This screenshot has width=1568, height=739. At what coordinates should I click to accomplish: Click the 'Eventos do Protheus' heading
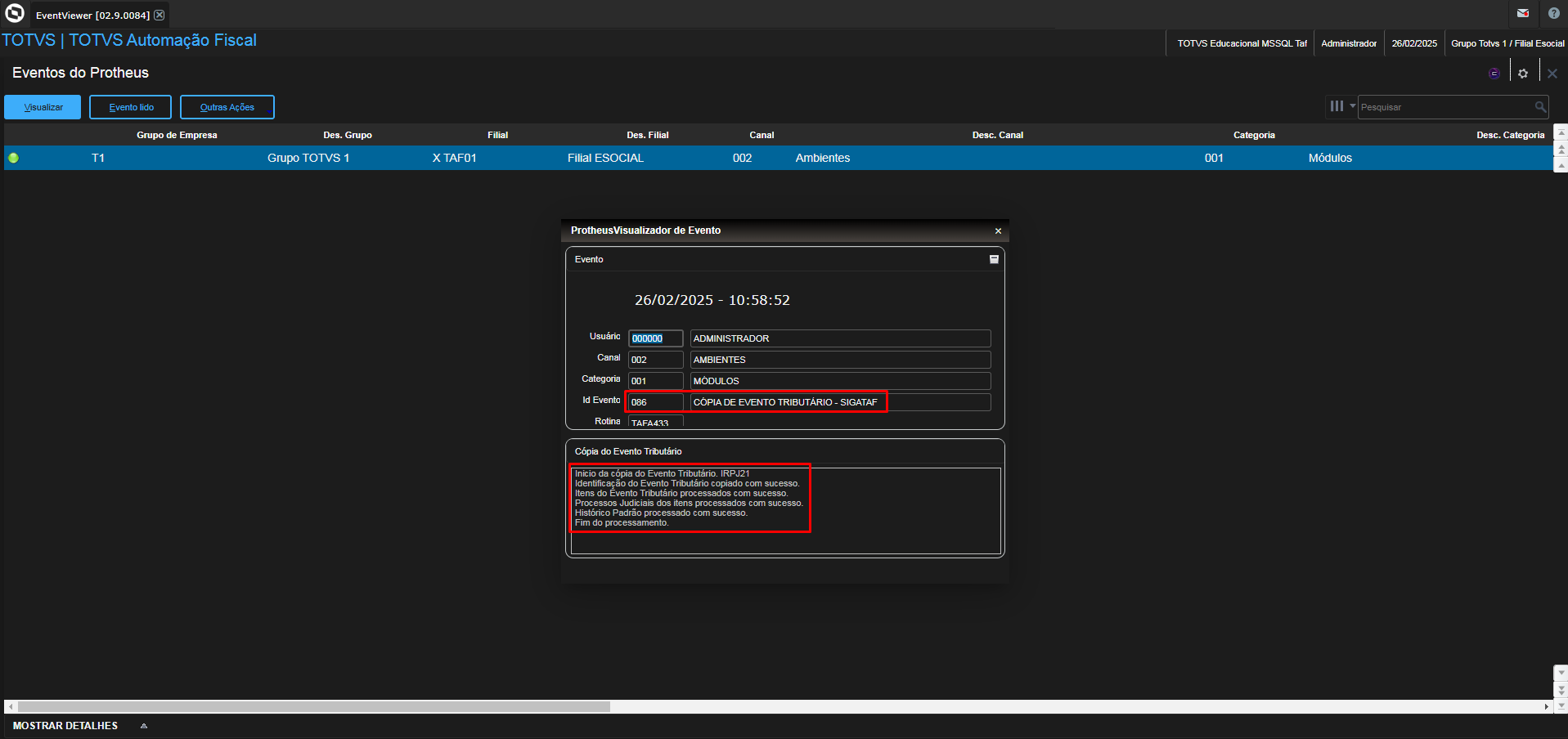pyautogui.click(x=80, y=73)
